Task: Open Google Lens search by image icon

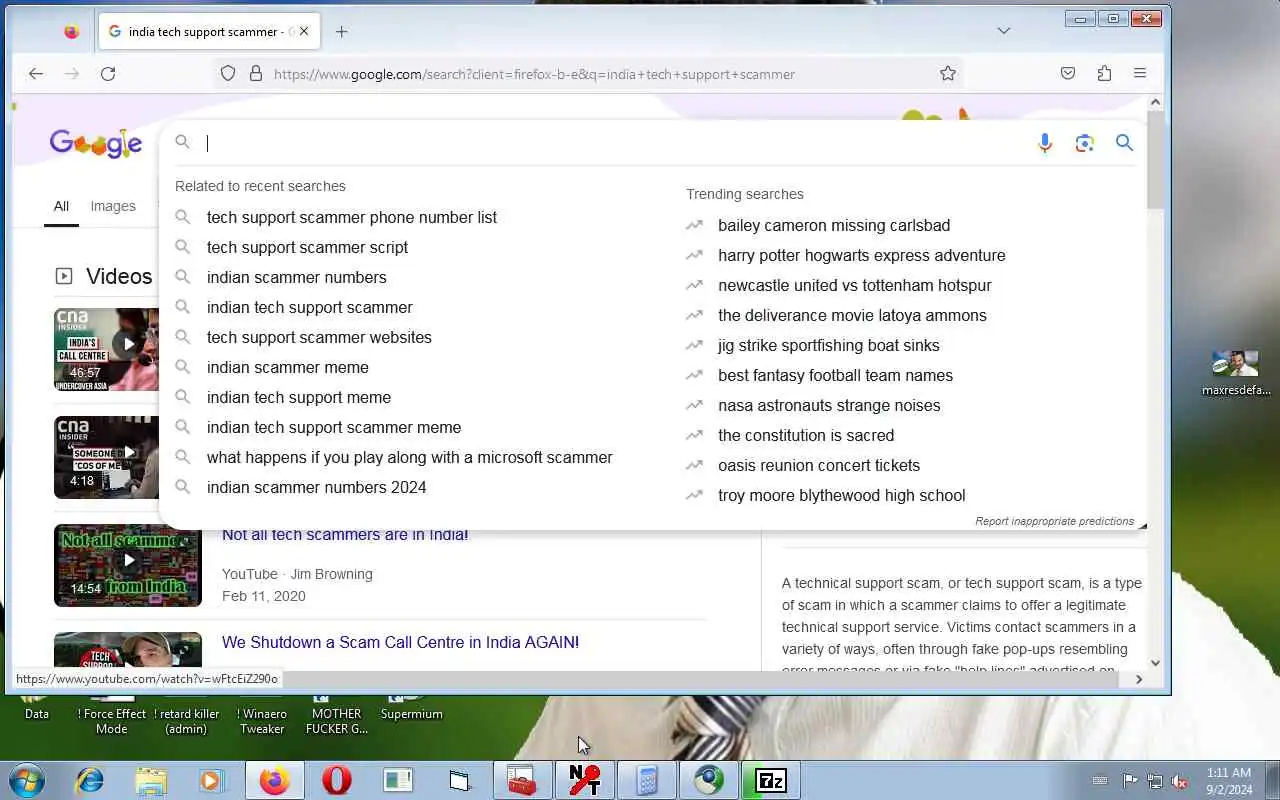Action: pyautogui.click(x=1085, y=143)
